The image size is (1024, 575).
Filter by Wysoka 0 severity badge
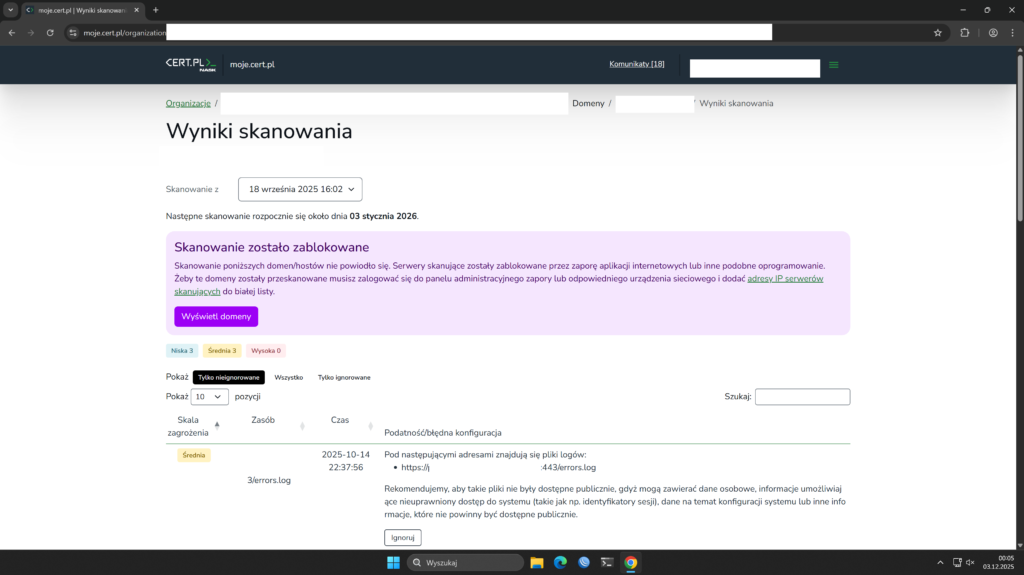(266, 351)
